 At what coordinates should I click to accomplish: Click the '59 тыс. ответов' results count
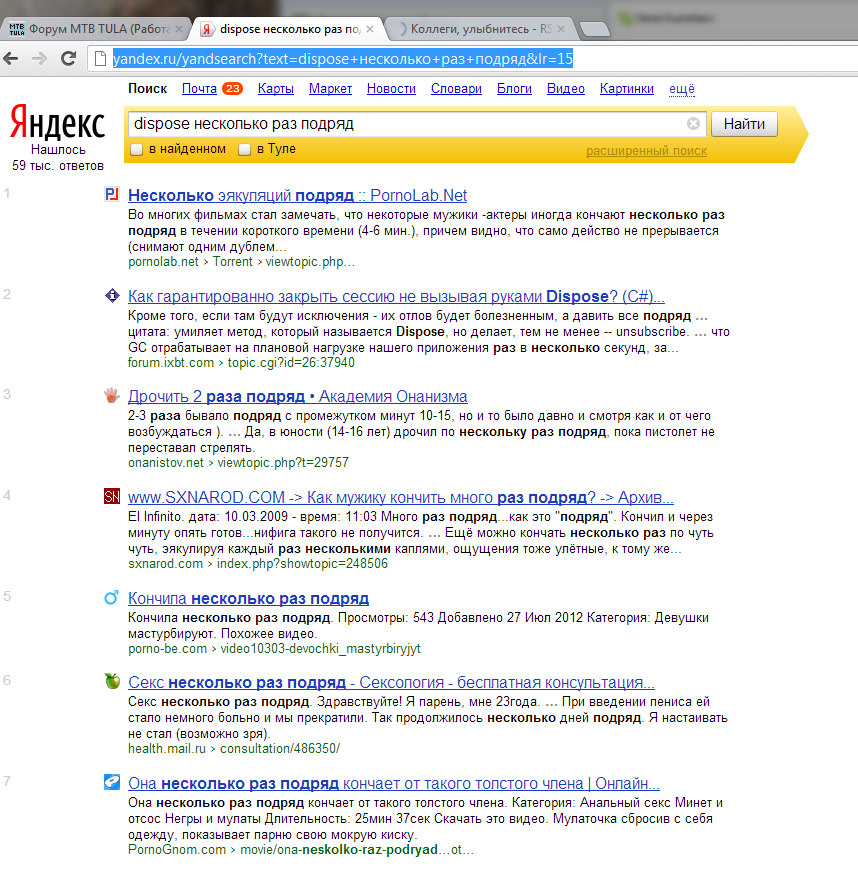click(58, 166)
